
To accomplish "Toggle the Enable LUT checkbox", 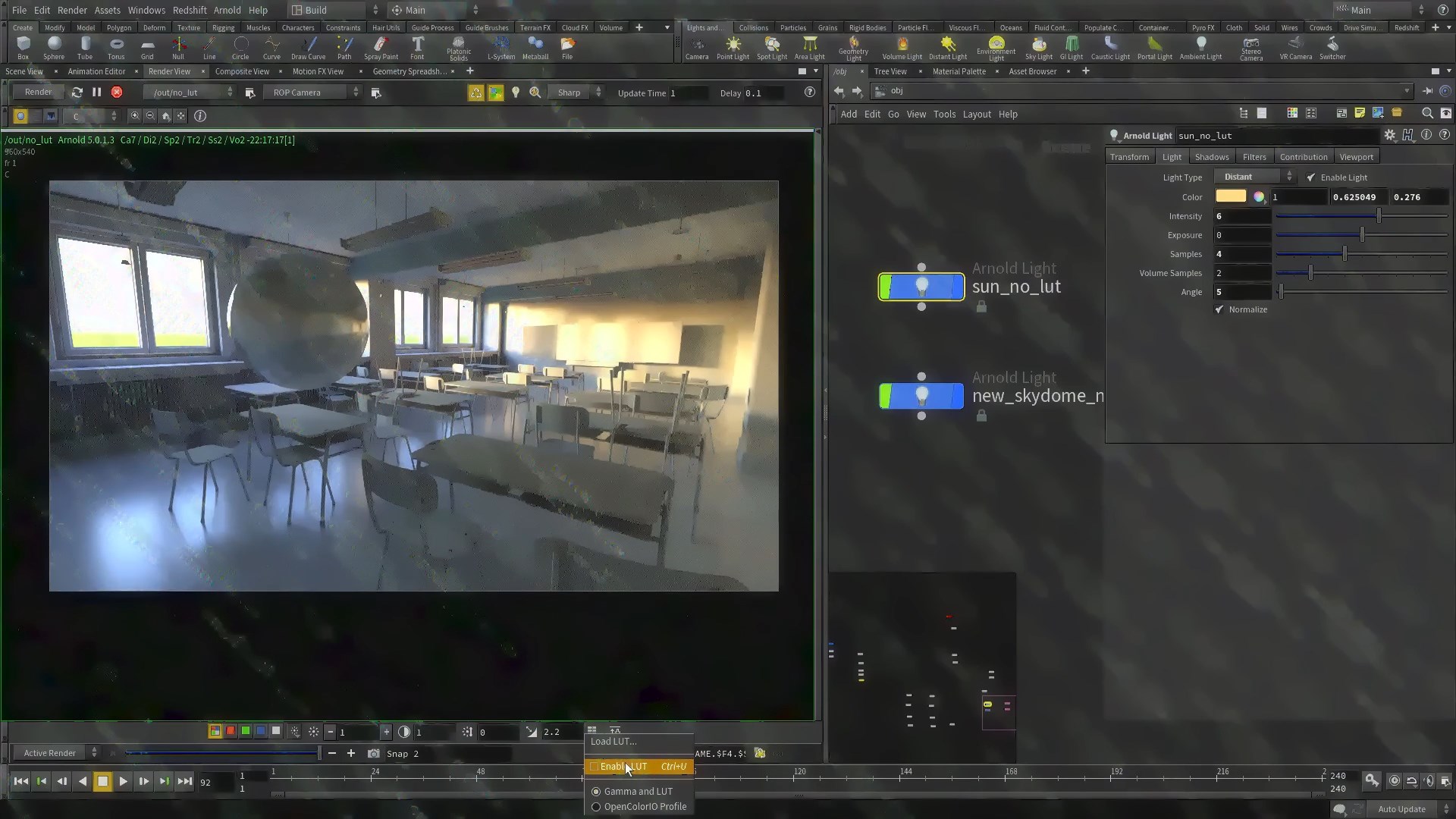I will (x=595, y=767).
